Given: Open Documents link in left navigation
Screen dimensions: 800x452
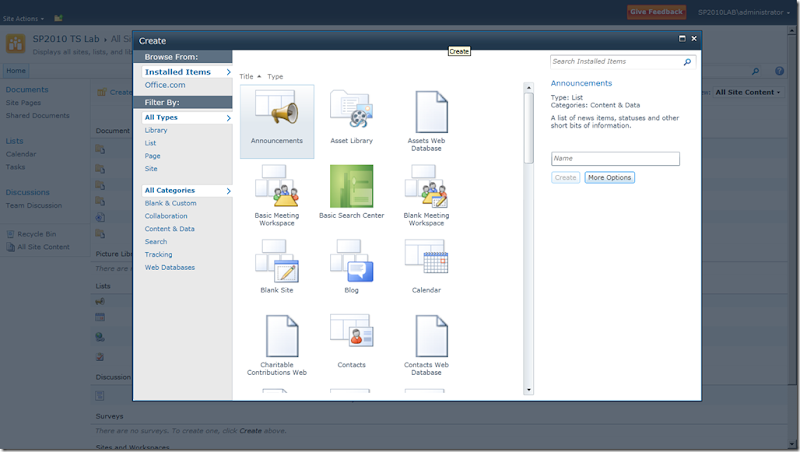Looking at the screenshot, I should coord(27,89).
